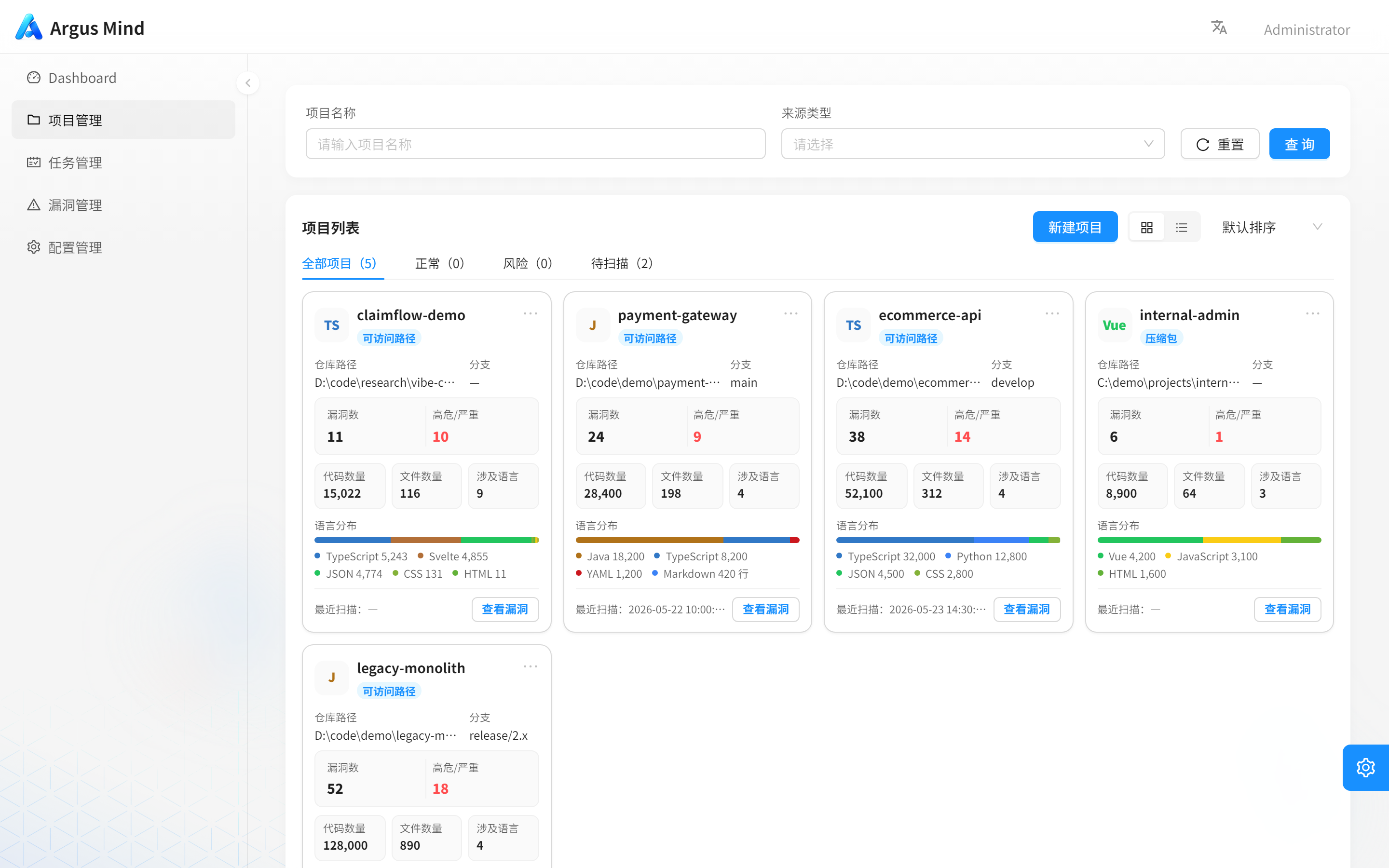Go to Dashboard in the sidebar

click(x=123, y=78)
